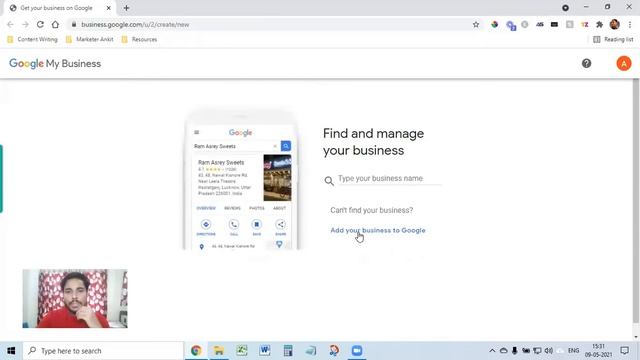Screen dimensions: 640x360
Task: Open the Reading list
Action: pyautogui.click(x=613, y=39)
